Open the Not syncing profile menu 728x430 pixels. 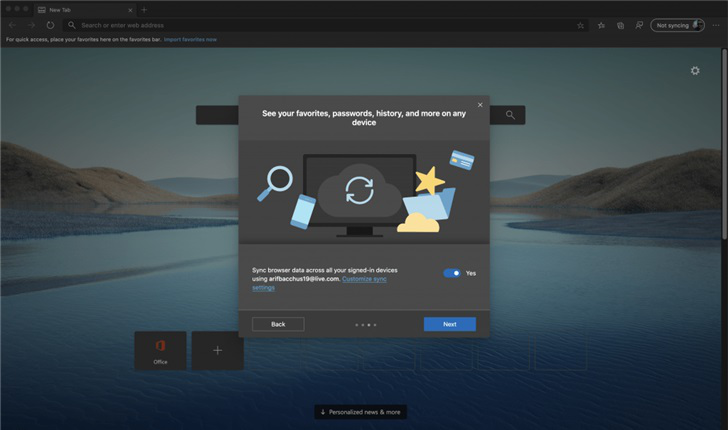click(678, 25)
